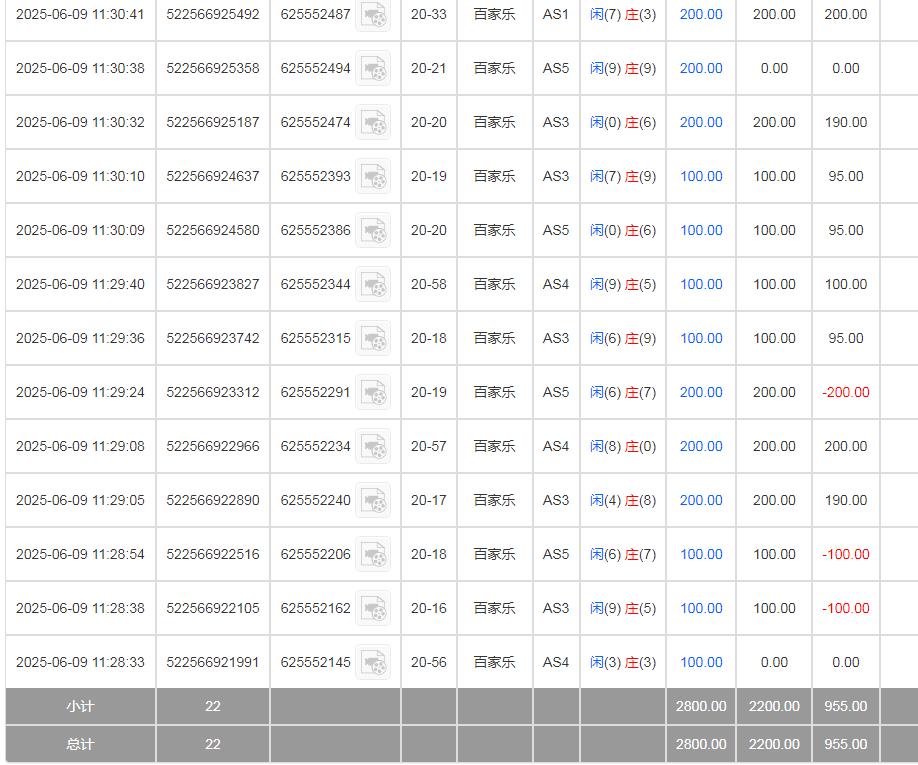The width and height of the screenshot is (918, 765).
Task: Select order number 522566922966 cell
Action: 213,447
